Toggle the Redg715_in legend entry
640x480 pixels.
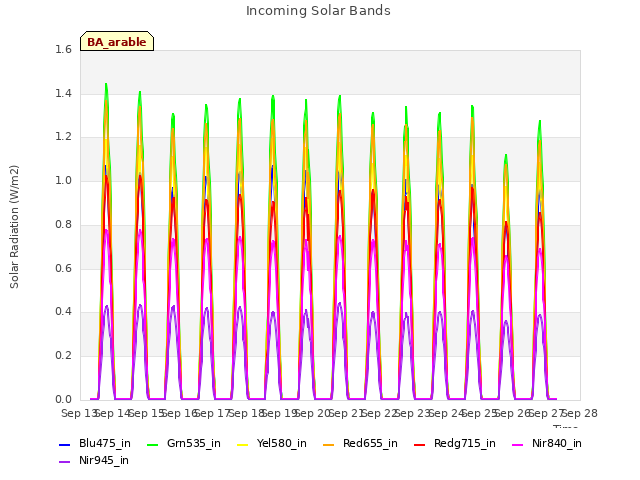(x=455, y=443)
